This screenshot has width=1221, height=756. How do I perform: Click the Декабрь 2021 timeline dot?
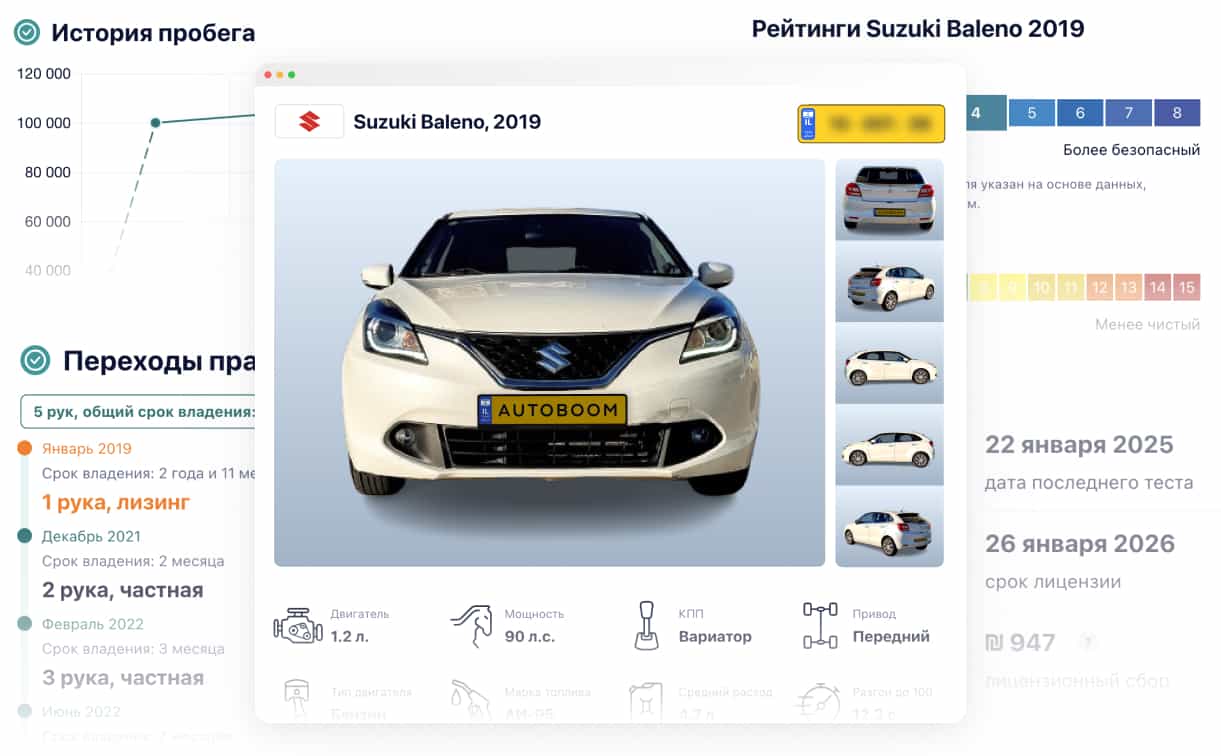[x=25, y=537]
